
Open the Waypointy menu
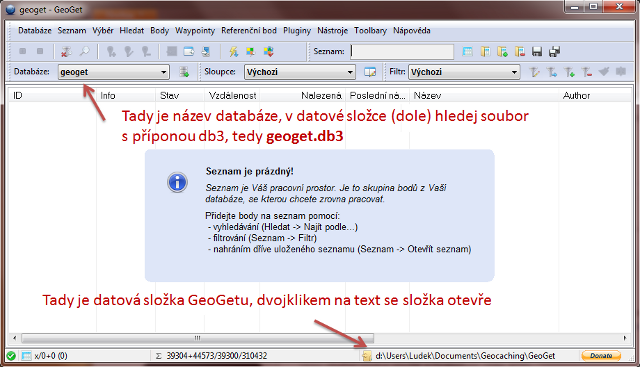(195, 31)
